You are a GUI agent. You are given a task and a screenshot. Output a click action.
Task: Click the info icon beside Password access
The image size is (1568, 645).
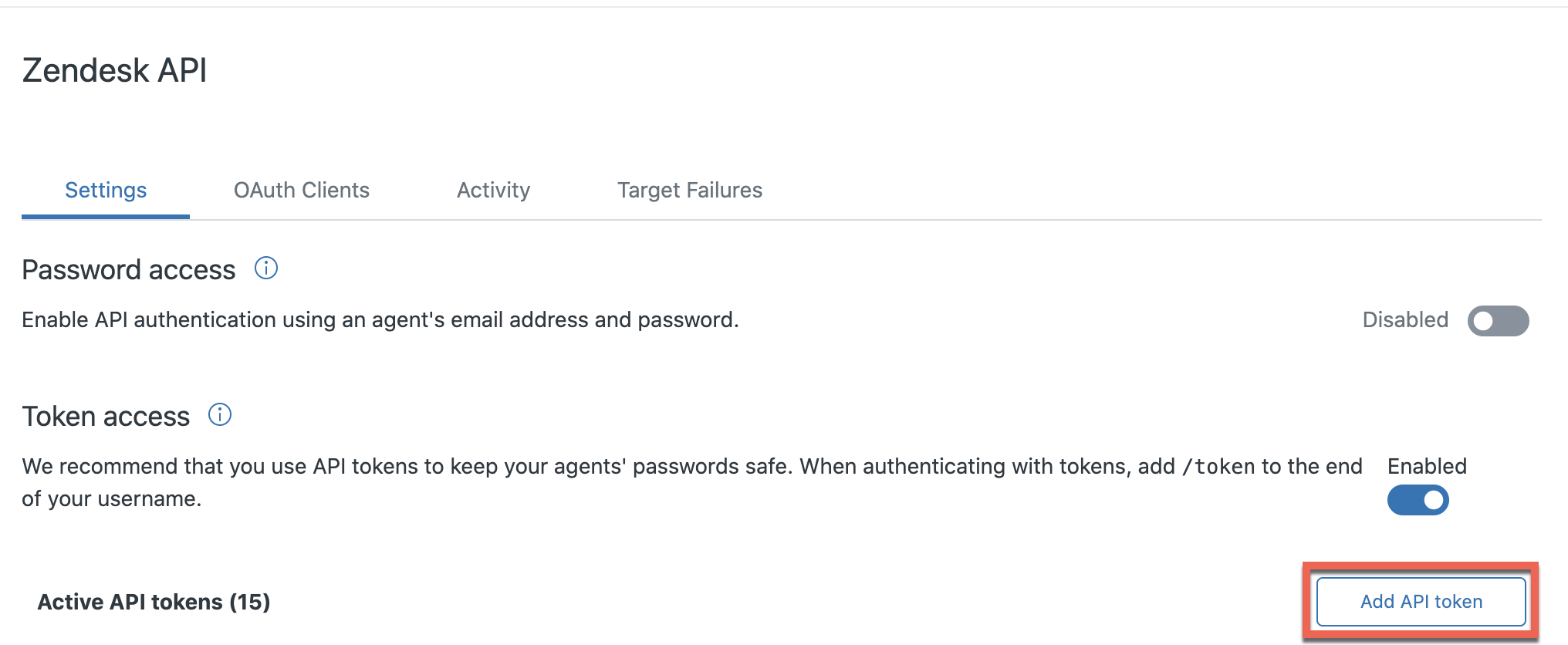coord(266,268)
